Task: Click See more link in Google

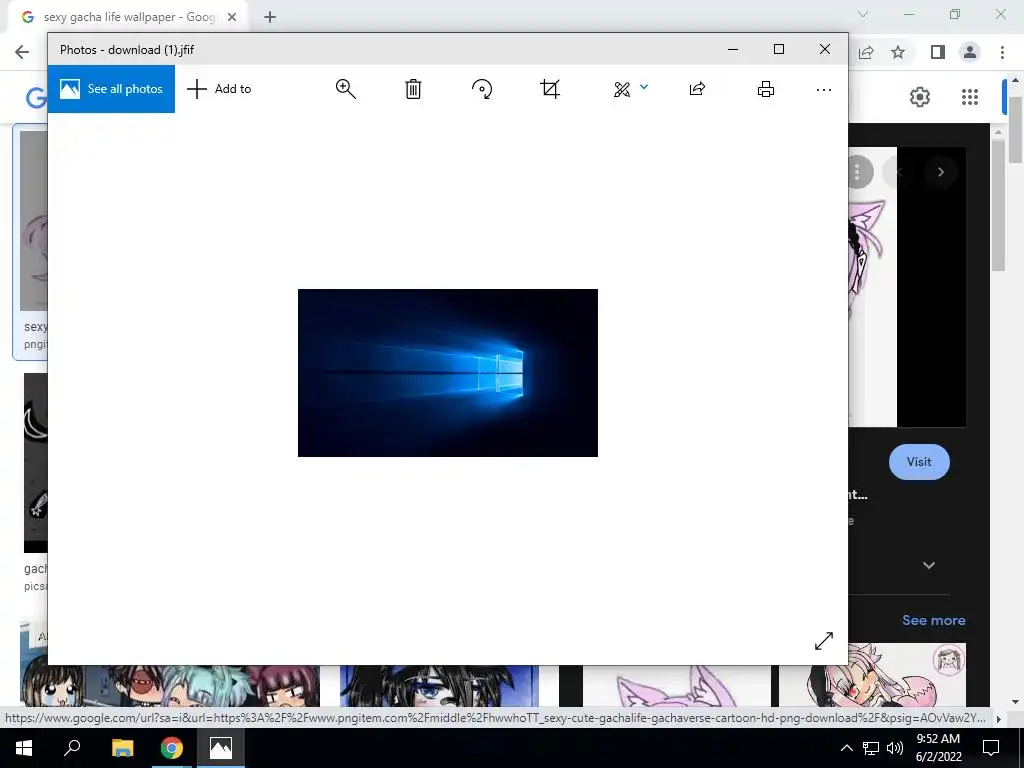Action: click(933, 620)
